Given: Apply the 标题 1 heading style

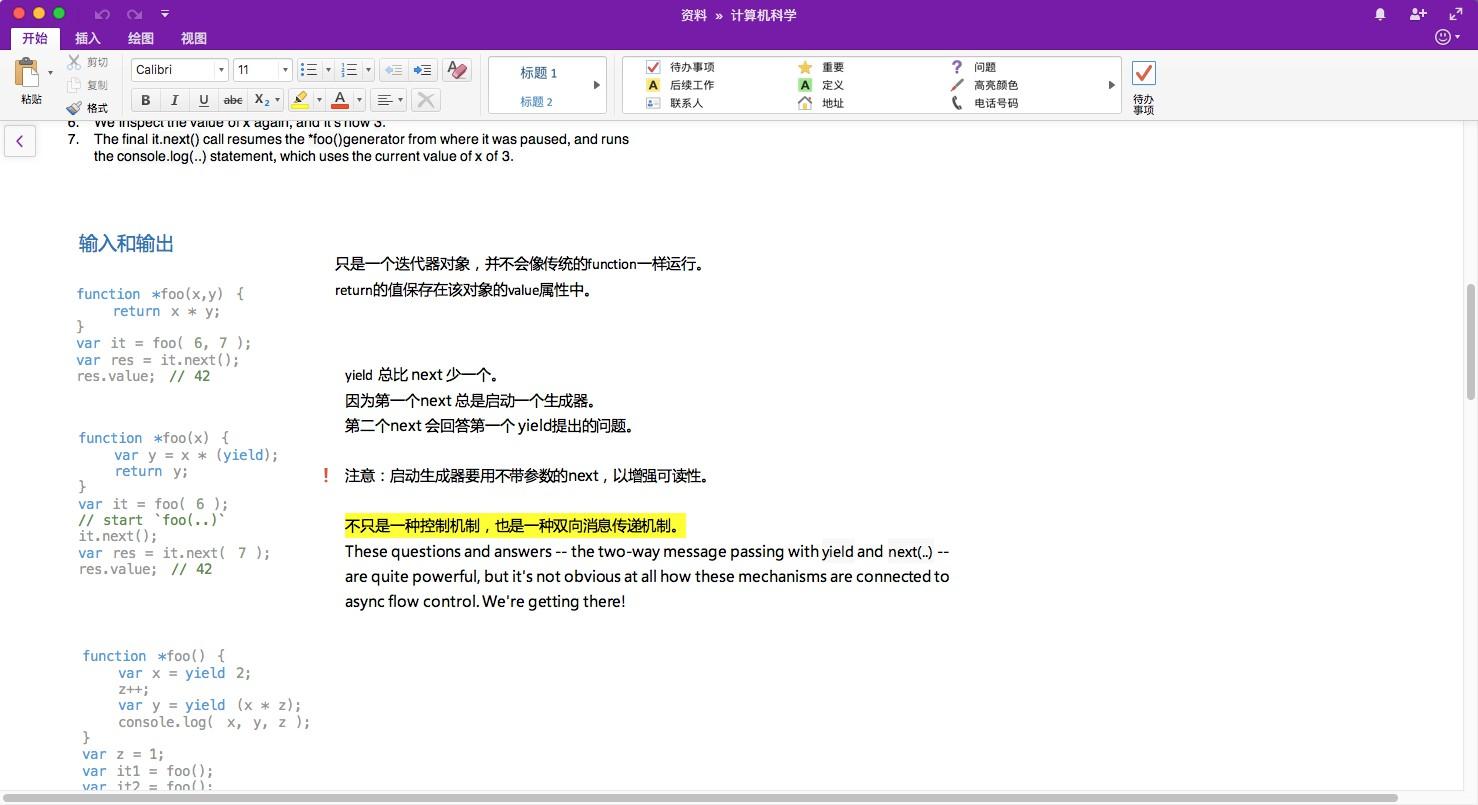Looking at the screenshot, I should point(537,72).
